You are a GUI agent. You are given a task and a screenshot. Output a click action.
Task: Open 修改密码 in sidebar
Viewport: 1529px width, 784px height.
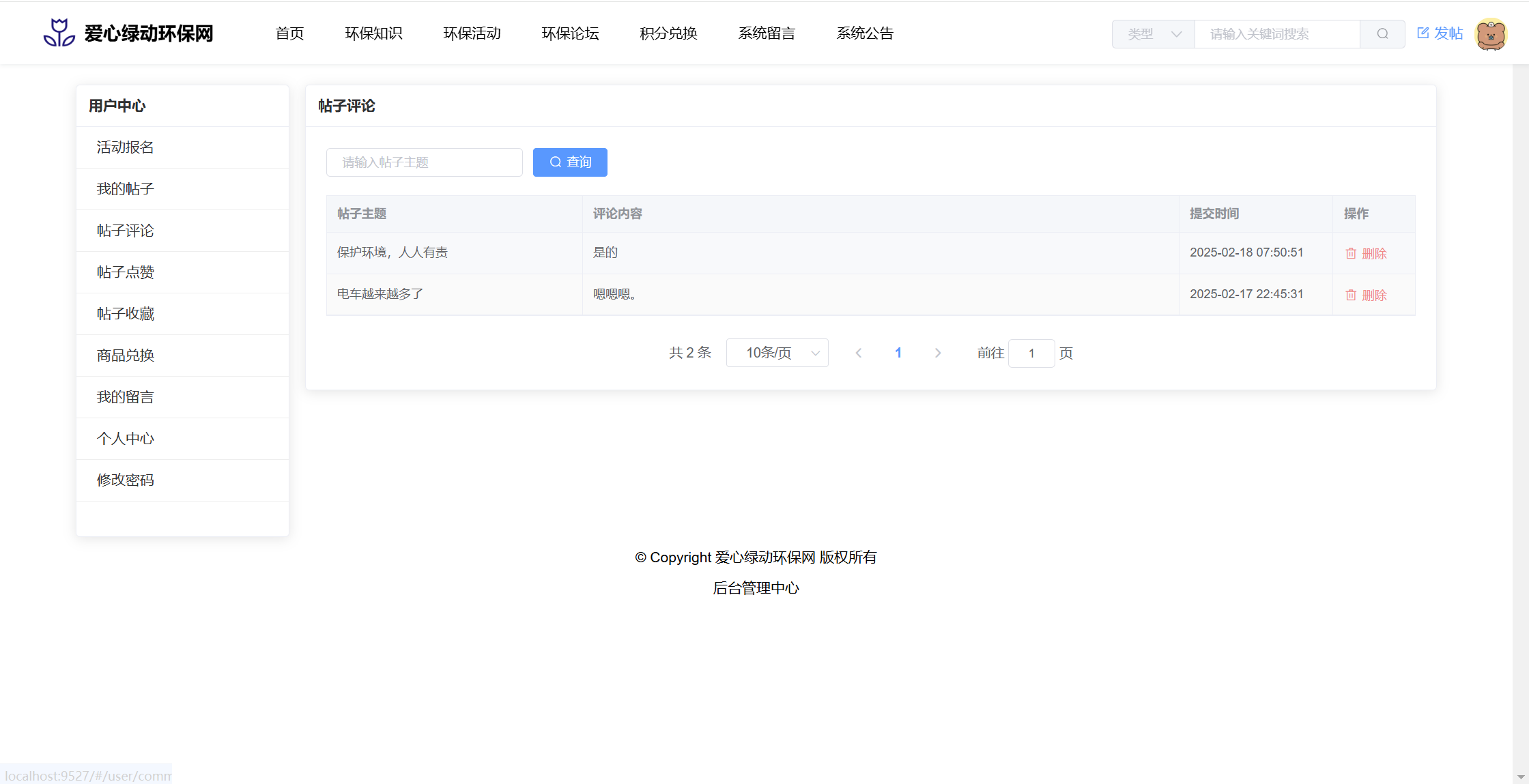(x=126, y=480)
